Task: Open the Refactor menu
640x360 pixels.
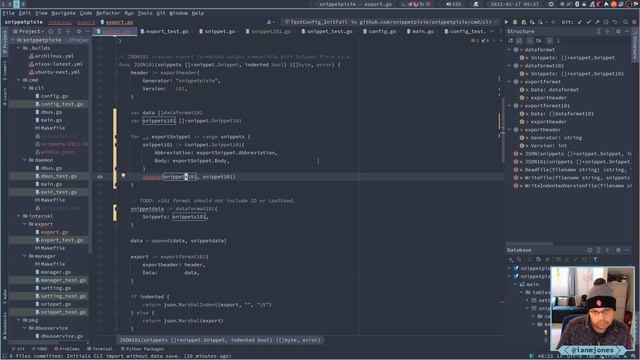Action: click(x=108, y=13)
